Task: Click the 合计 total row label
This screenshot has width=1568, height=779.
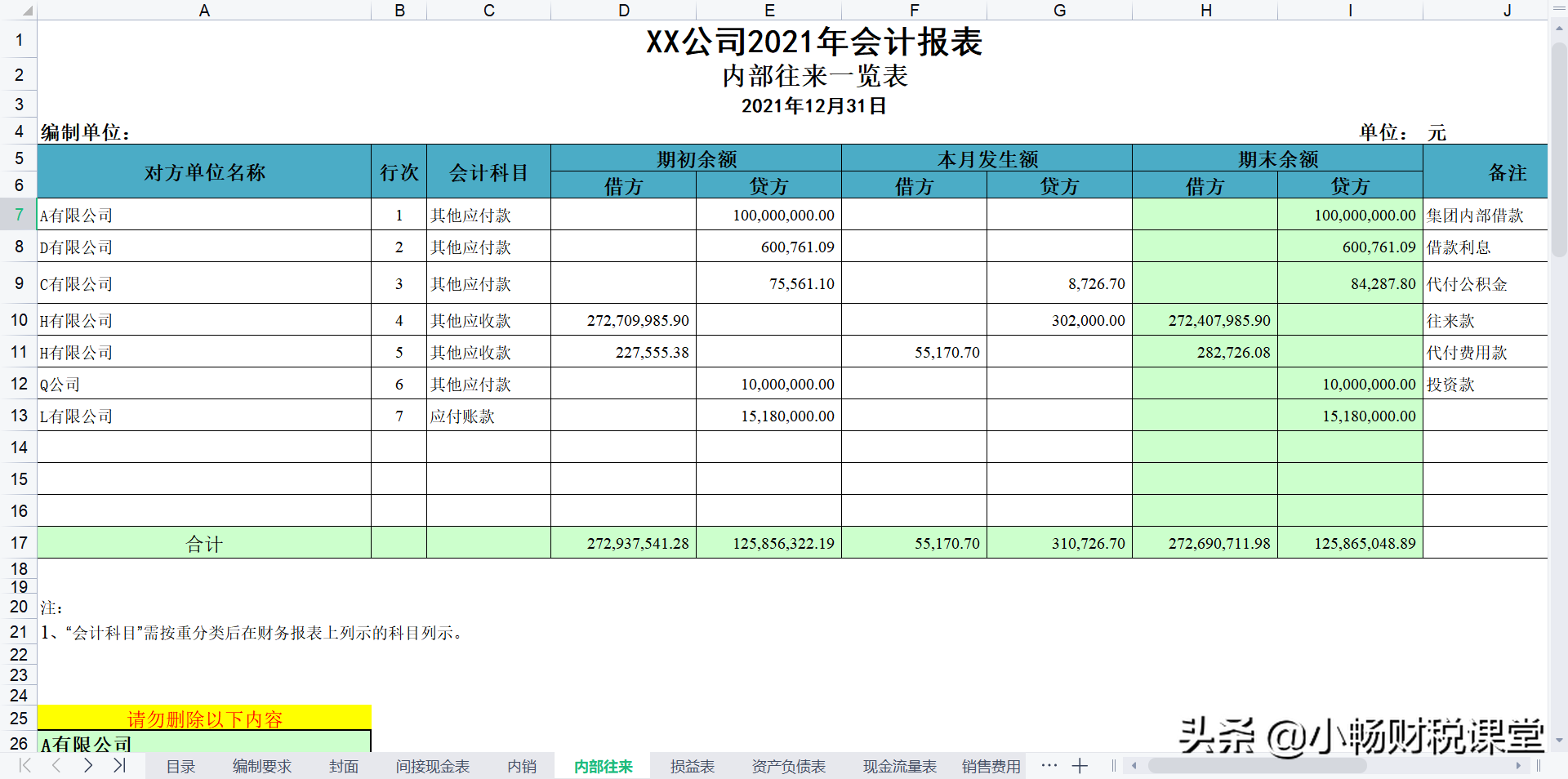Action: pos(204,543)
